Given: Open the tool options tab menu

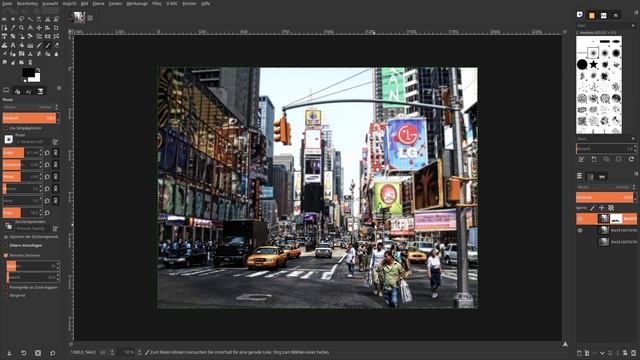Looking at the screenshot, I should (x=59, y=88).
